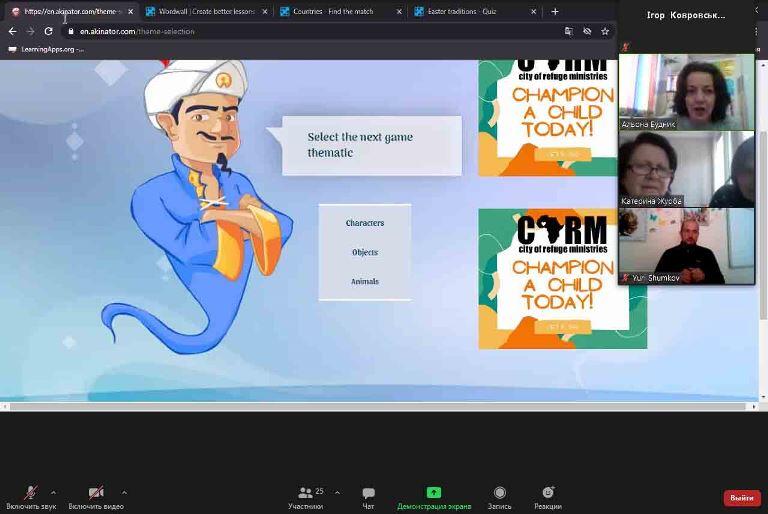Image resolution: width=768 pixels, height=514 pixels.
Task: Switch to Easter traditions - Quiz tab
Action: click(x=475, y=11)
